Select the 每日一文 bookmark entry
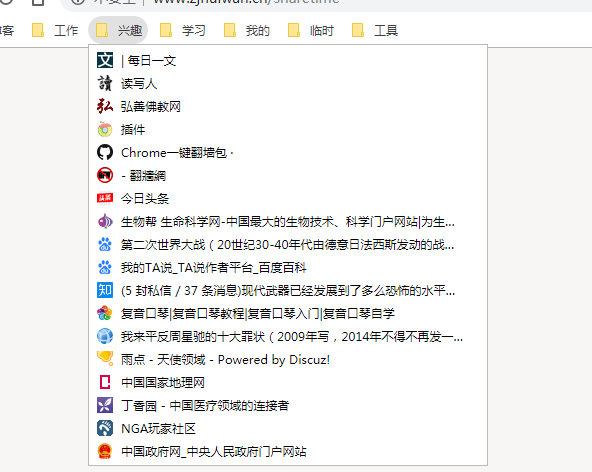The height and width of the screenshot is (472, 592). (x=288, y=60)
